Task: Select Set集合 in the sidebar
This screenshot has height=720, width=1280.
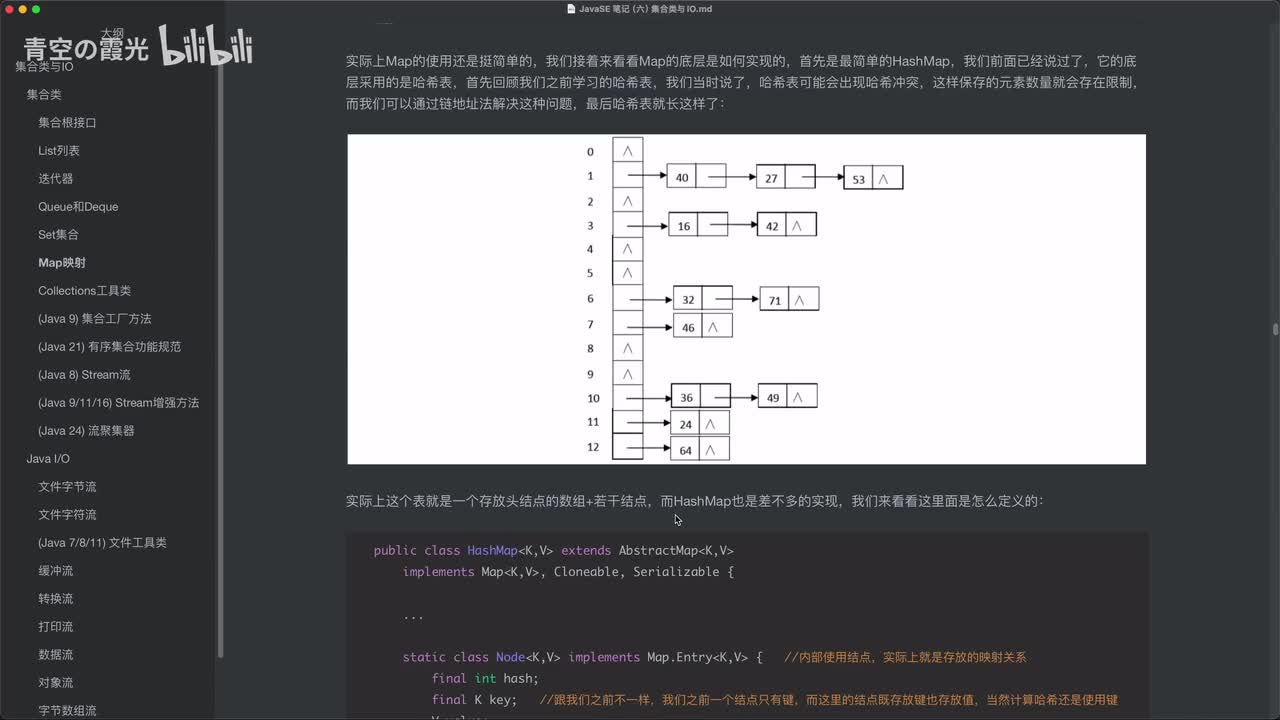Action: (58, 234)
